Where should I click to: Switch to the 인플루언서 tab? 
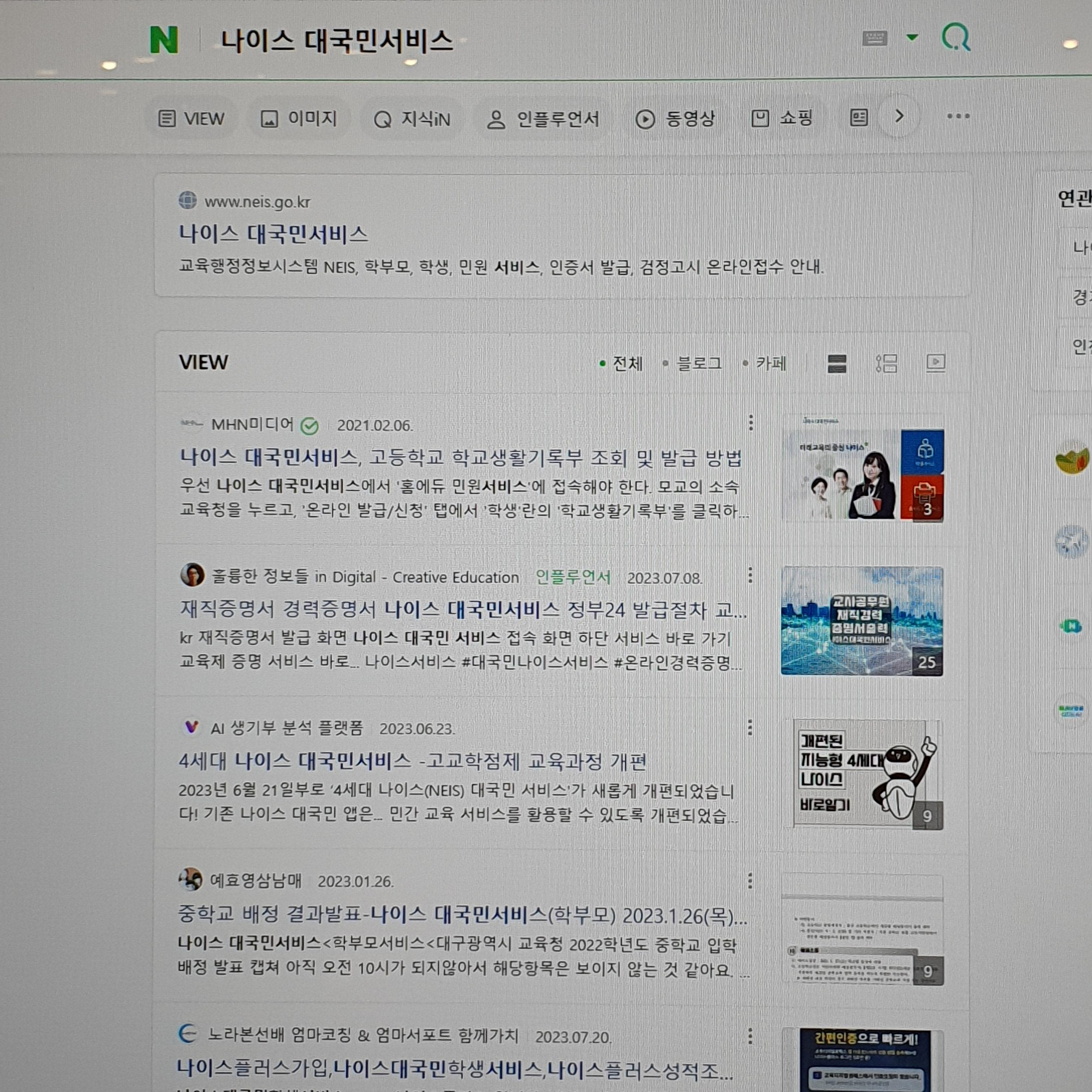point(543,119)
